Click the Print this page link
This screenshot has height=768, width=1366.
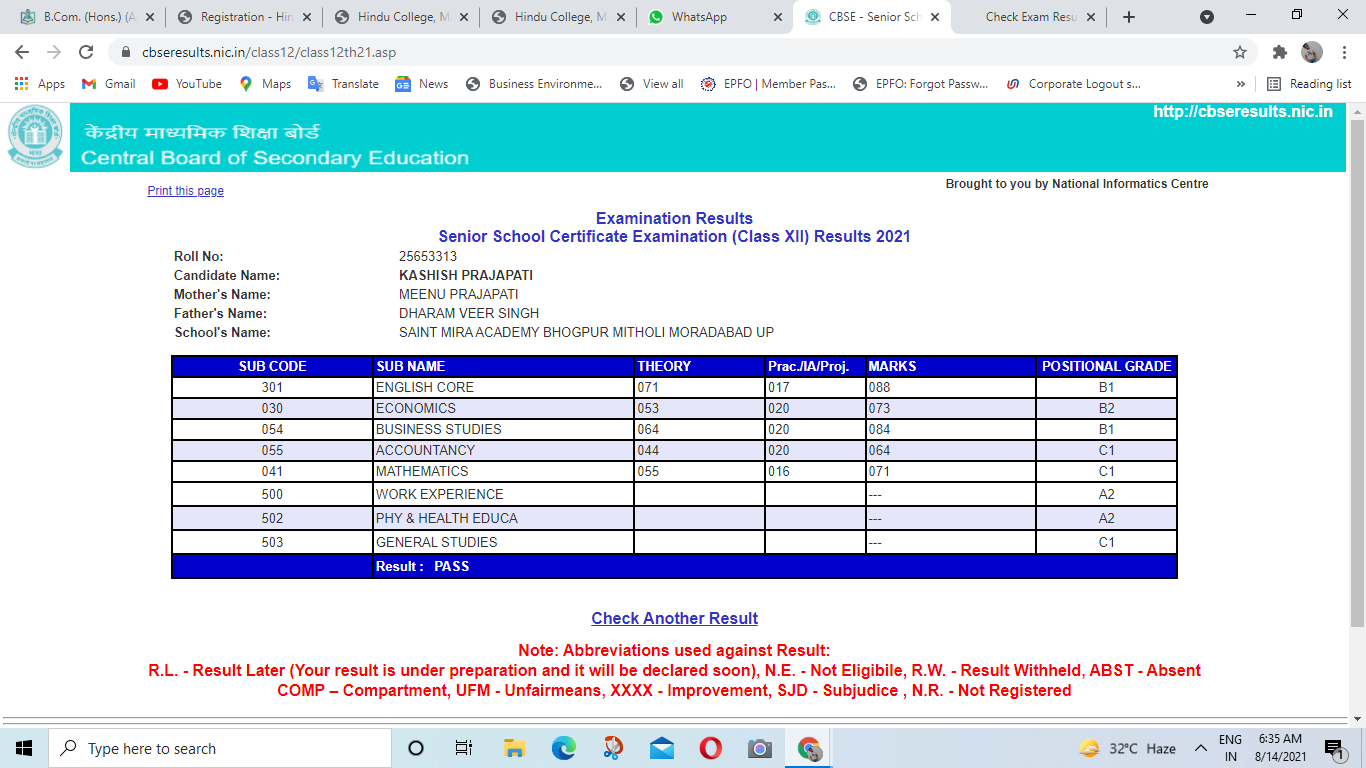(186, 191)
